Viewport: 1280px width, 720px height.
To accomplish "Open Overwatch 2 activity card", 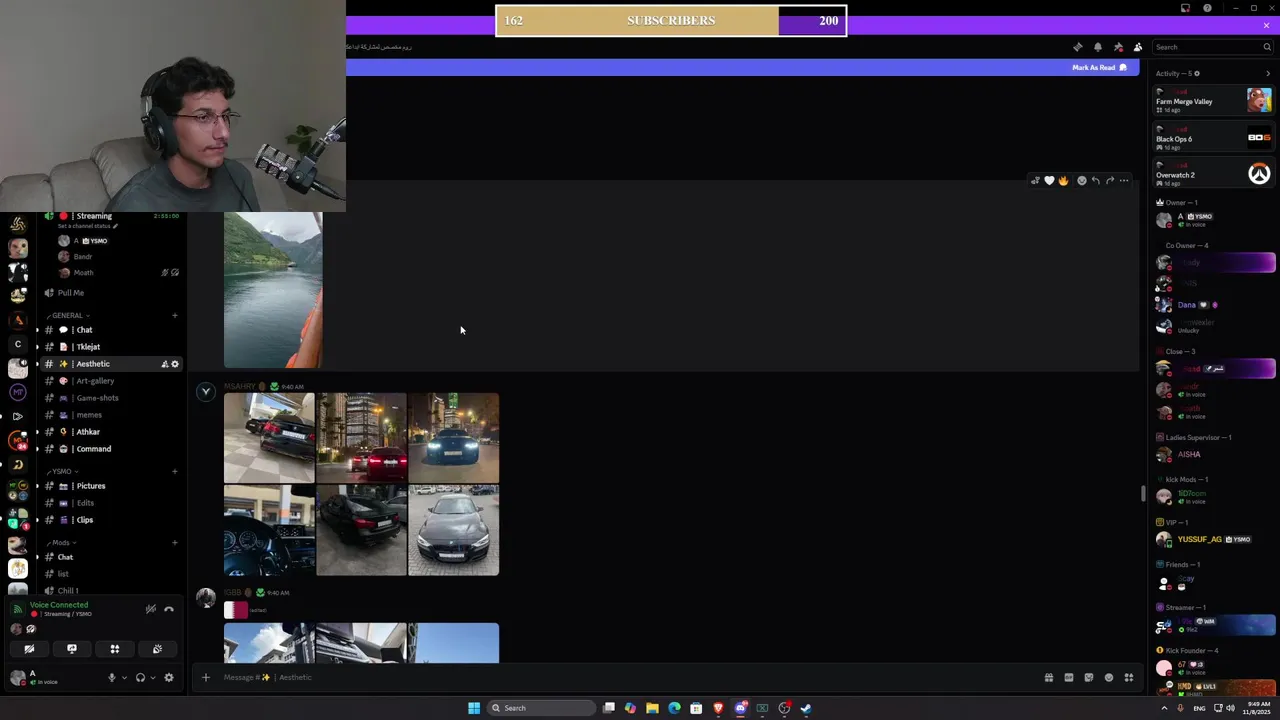I will pos(1213,174).
